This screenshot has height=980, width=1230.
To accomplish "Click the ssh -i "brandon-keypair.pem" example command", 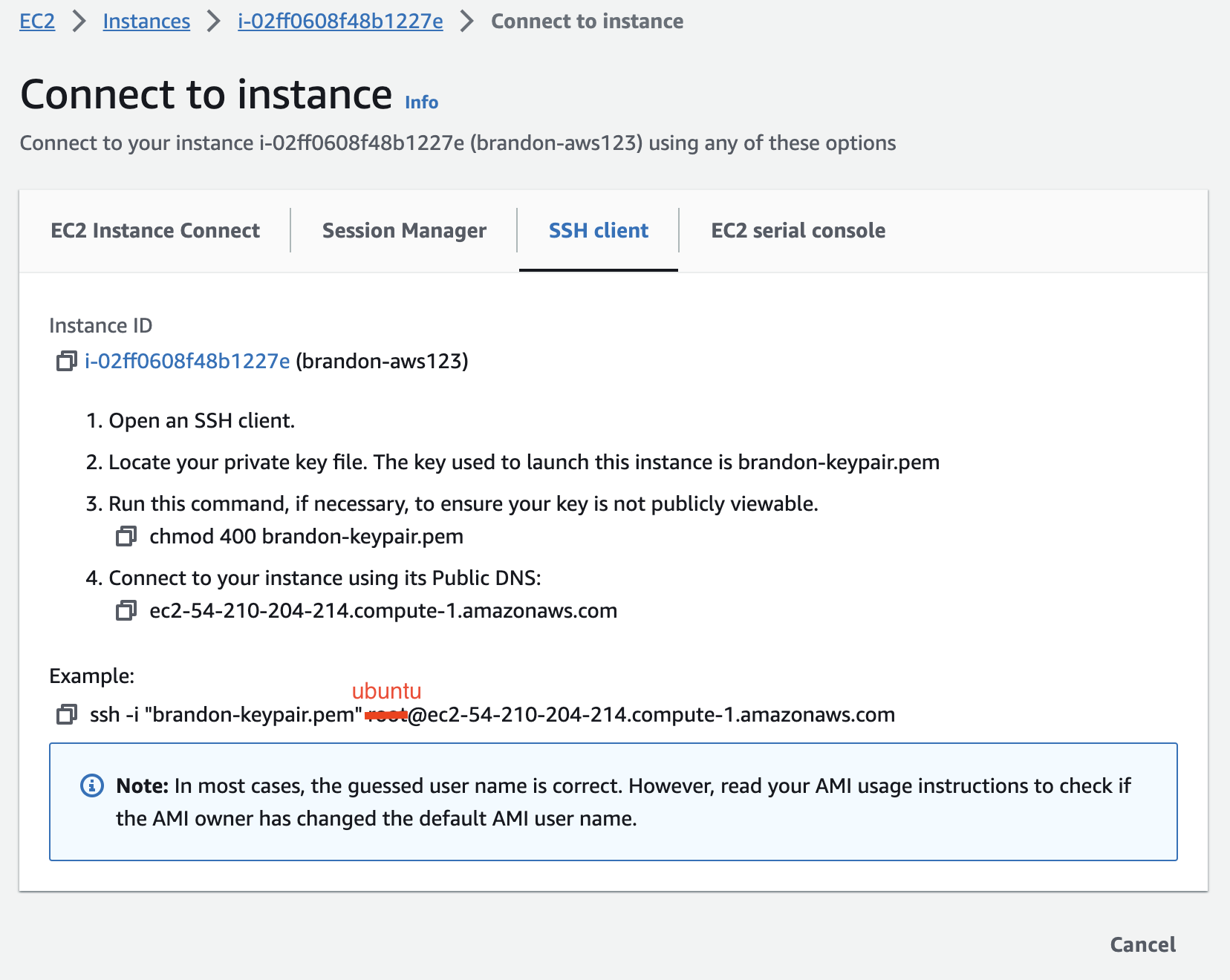I will point(492,715).
